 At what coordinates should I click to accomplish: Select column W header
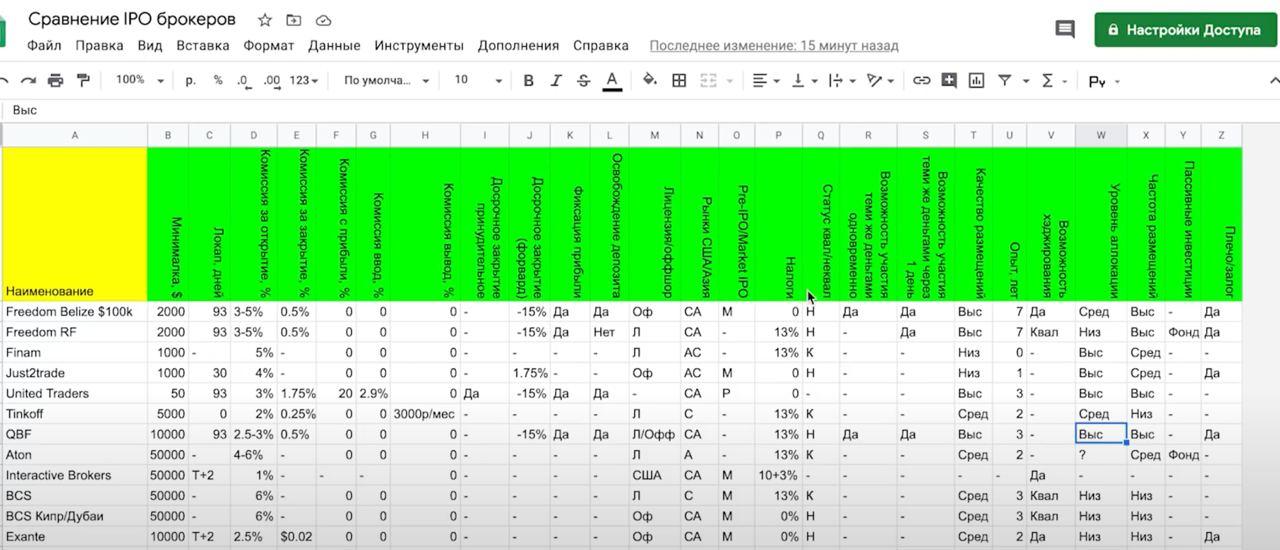1101,135
